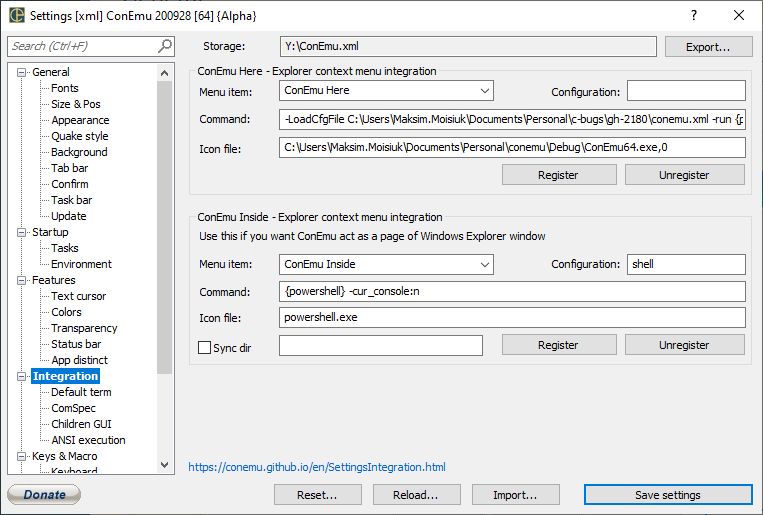Click the ConEmu Inside Configuration field

pyautogui.click(x=686, y=264)
